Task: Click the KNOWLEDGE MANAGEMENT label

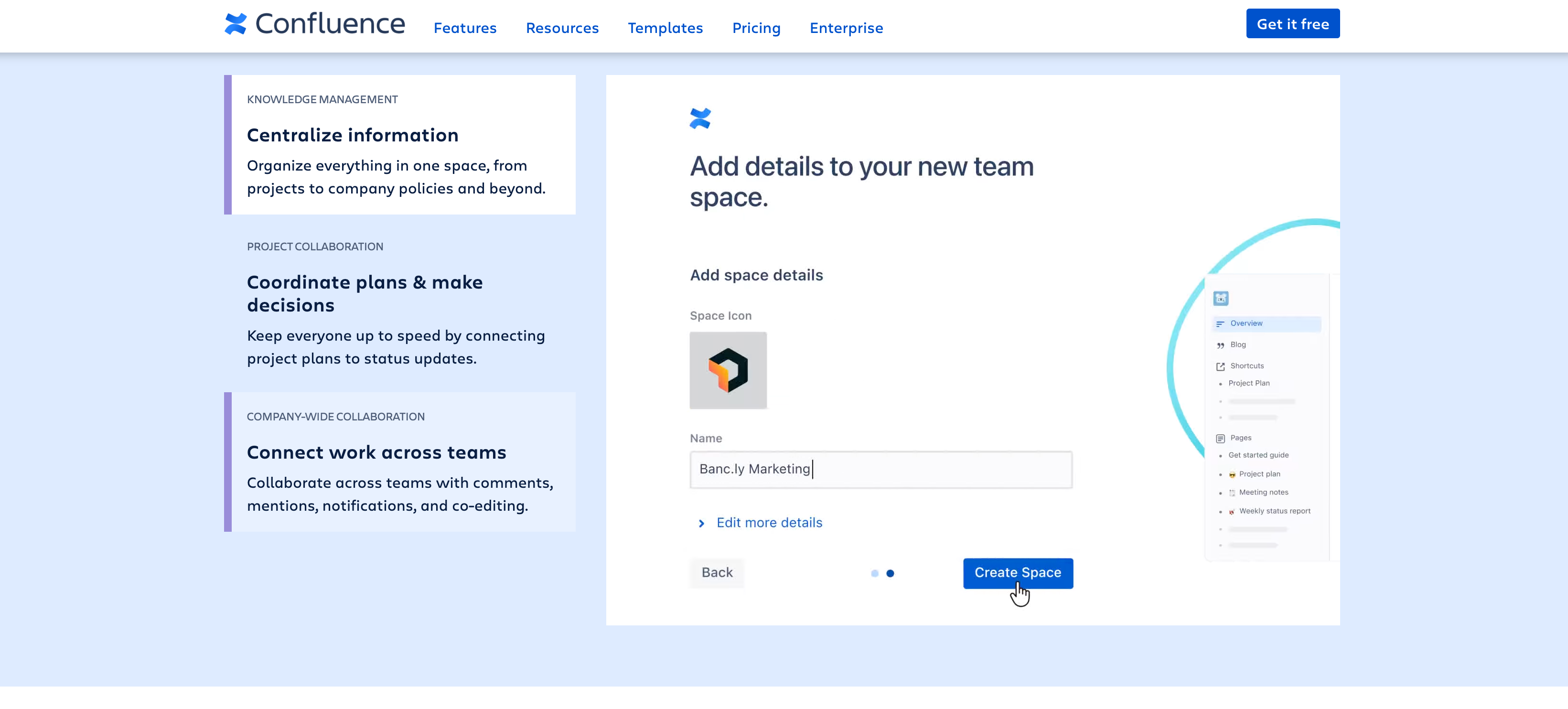Action: coord(322,99)
